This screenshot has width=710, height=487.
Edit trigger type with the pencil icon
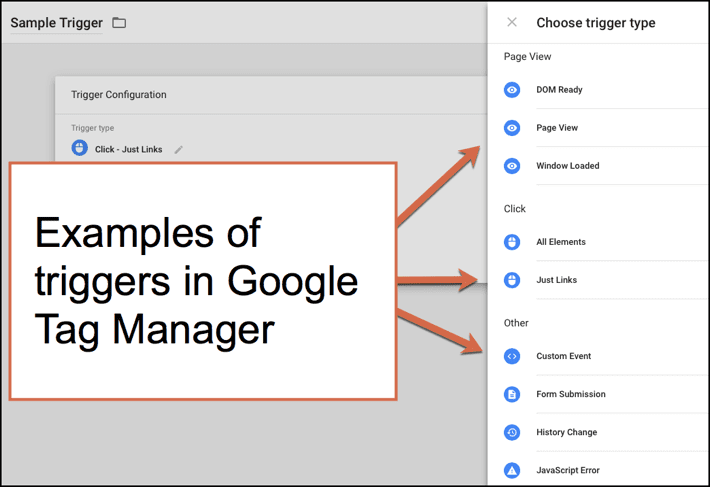pos(179,149)
